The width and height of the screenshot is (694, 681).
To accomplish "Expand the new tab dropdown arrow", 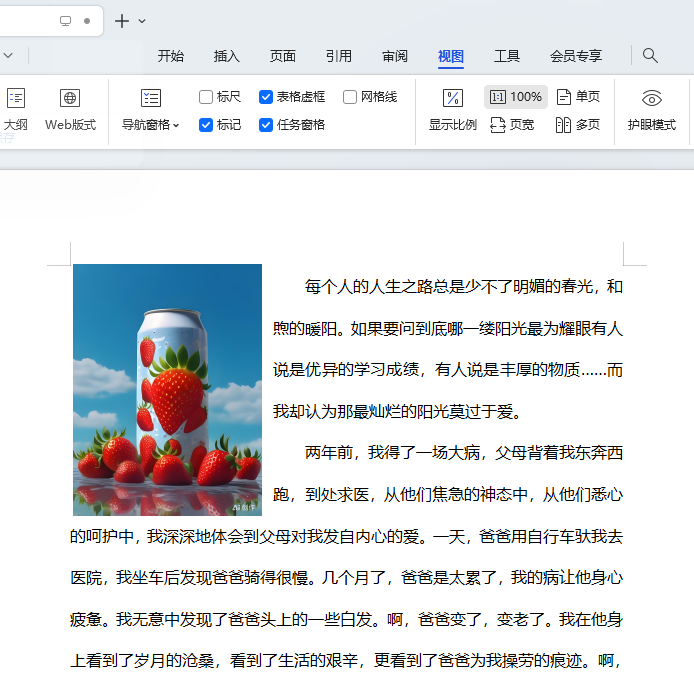I will coord(142,21).
